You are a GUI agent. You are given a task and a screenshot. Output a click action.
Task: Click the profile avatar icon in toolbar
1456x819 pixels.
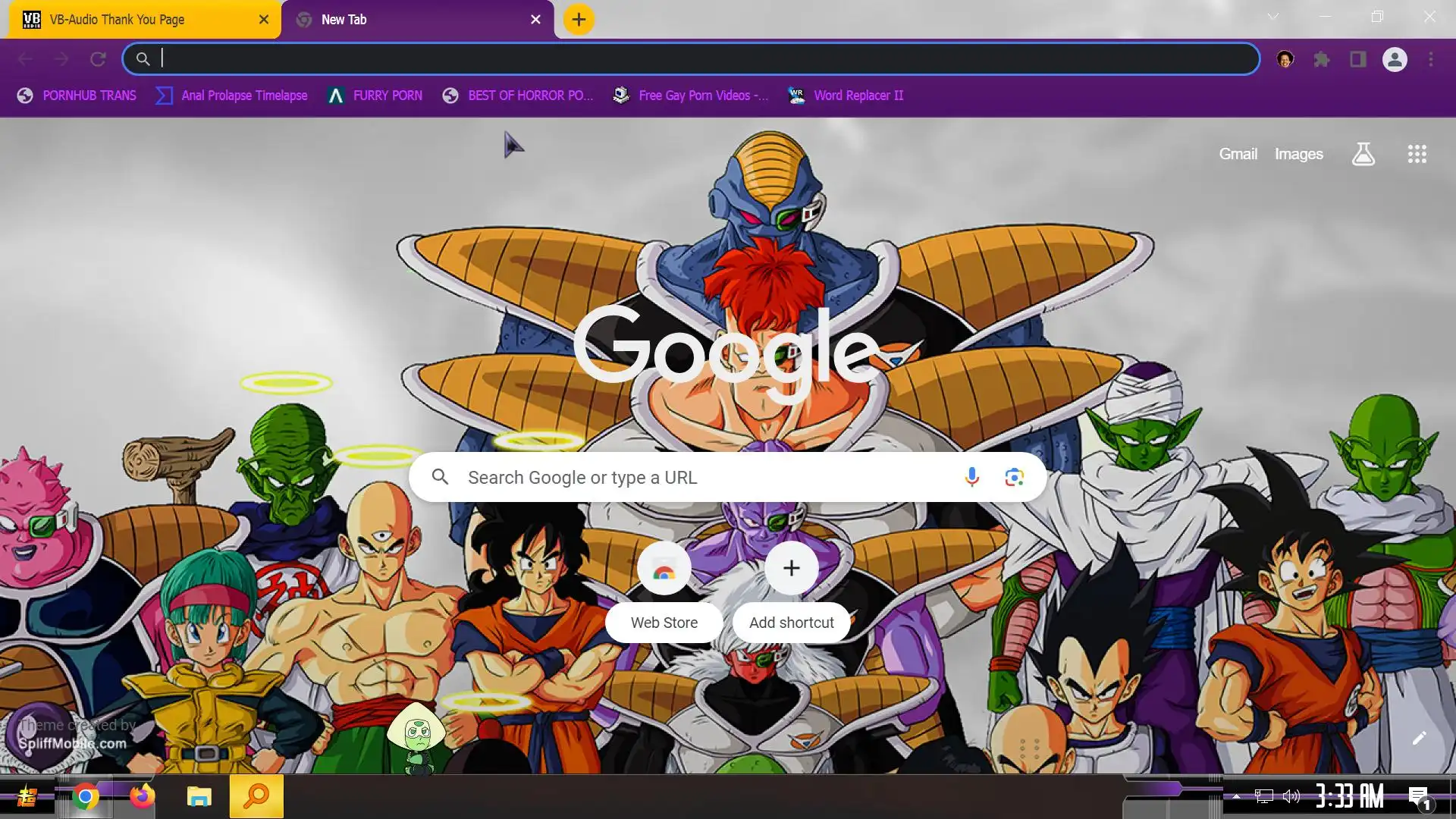tap(1394, 59)
